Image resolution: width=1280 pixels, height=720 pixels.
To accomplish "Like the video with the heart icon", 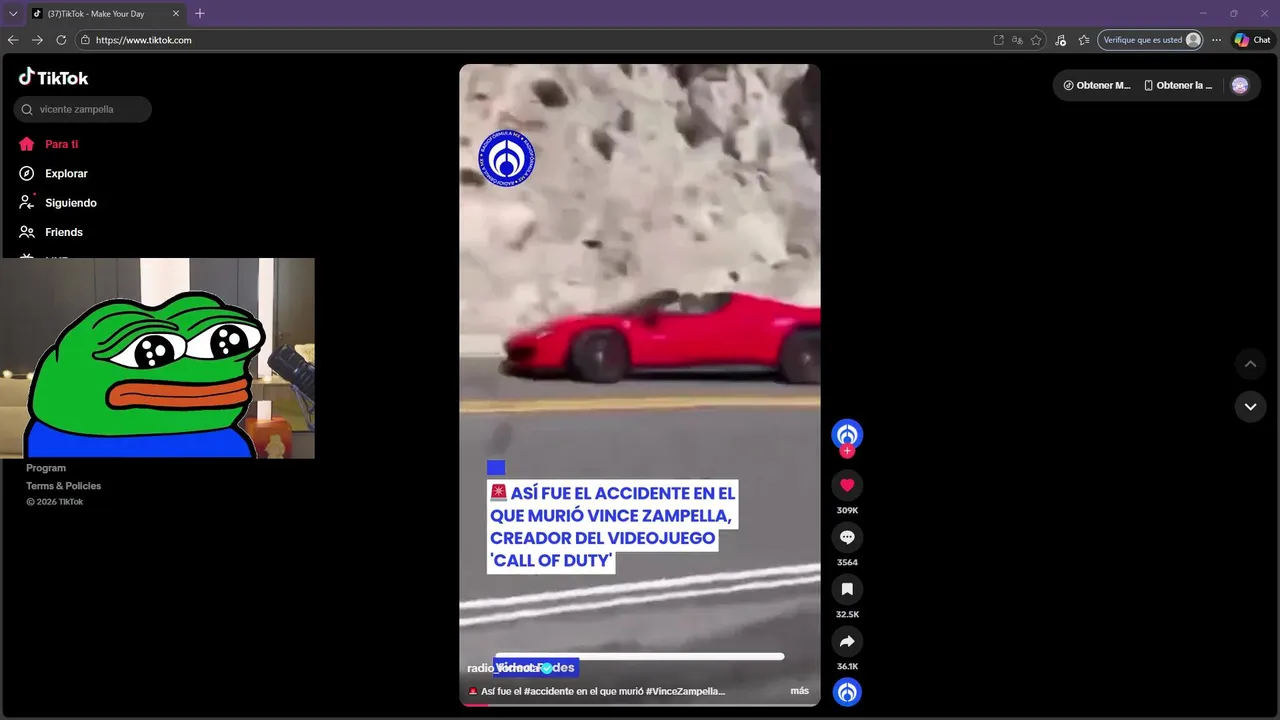I will pos(847,485).
